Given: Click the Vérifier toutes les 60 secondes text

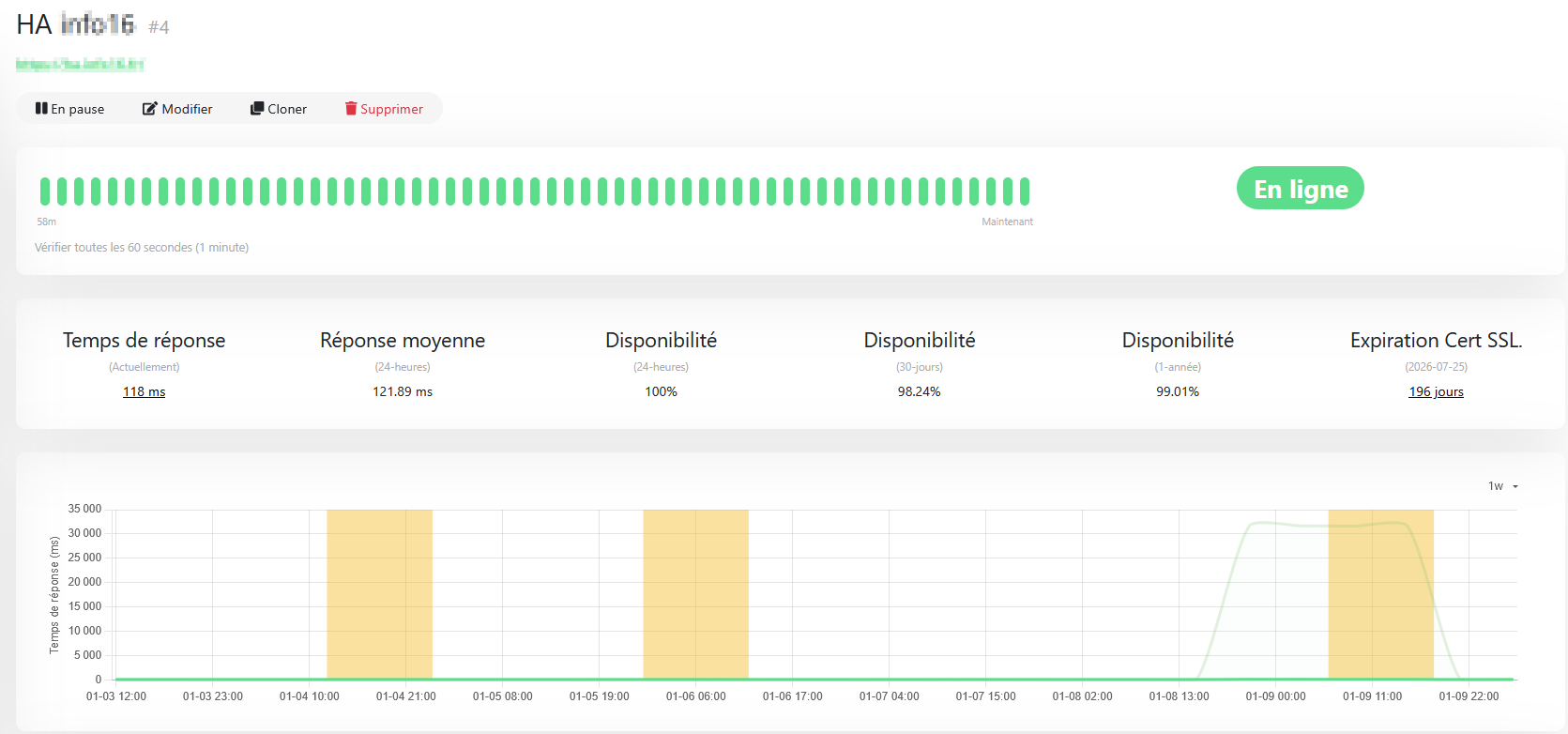Looking at the screenshot, I should [x=142, y=248].
